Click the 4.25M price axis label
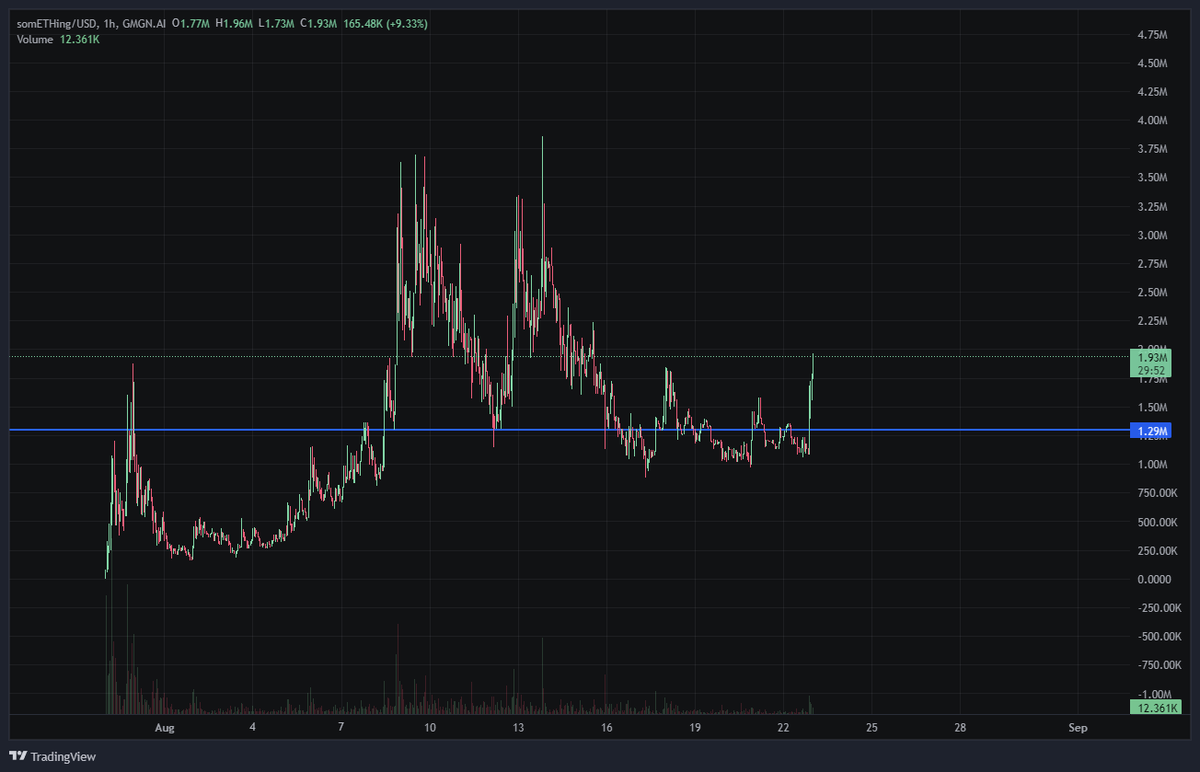This screenshot has width=1200, height=772. [1153, 92]
